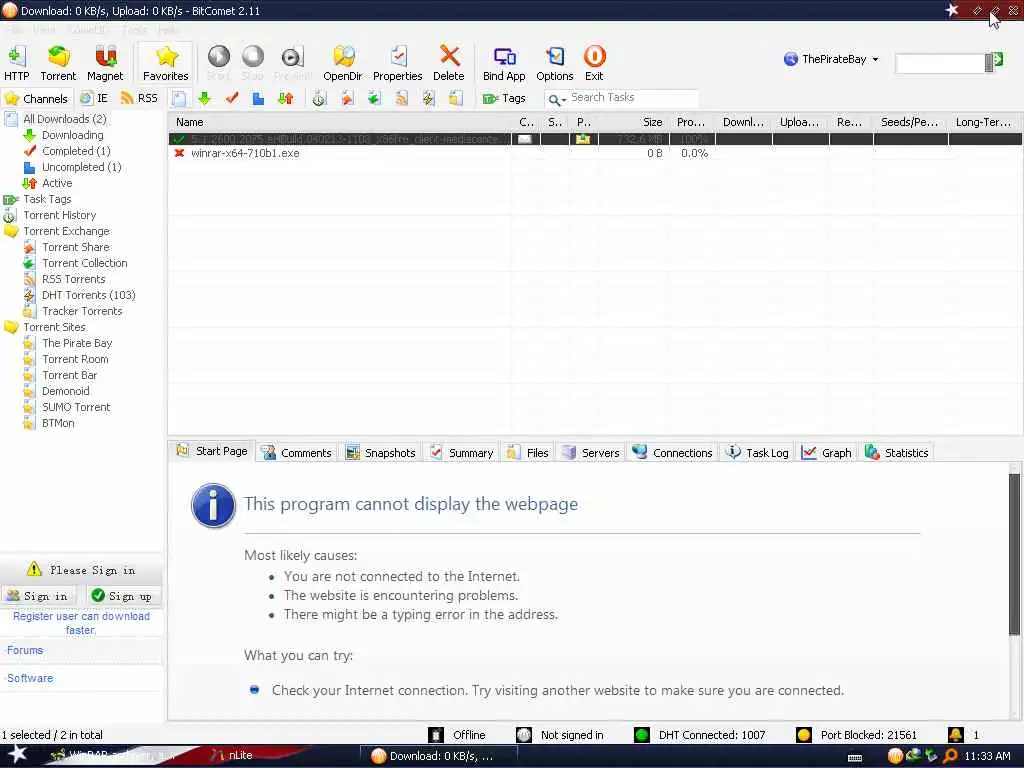Open Demonoid in Torrent Sites
Viewport: 1024px width, 768px height.
coord(65,391)
